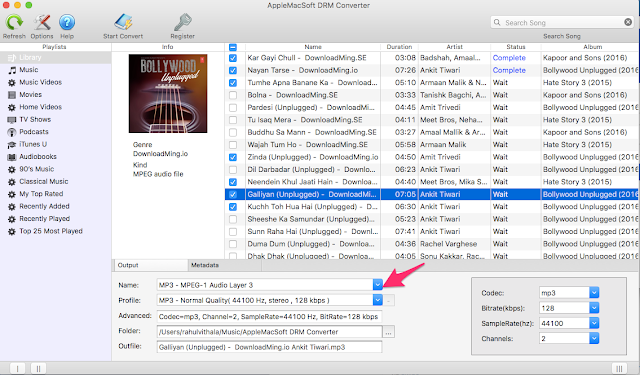Viewport: 640px width, 375px height.
Task: Clear the Search Song field
Action: tap(628, 22)
